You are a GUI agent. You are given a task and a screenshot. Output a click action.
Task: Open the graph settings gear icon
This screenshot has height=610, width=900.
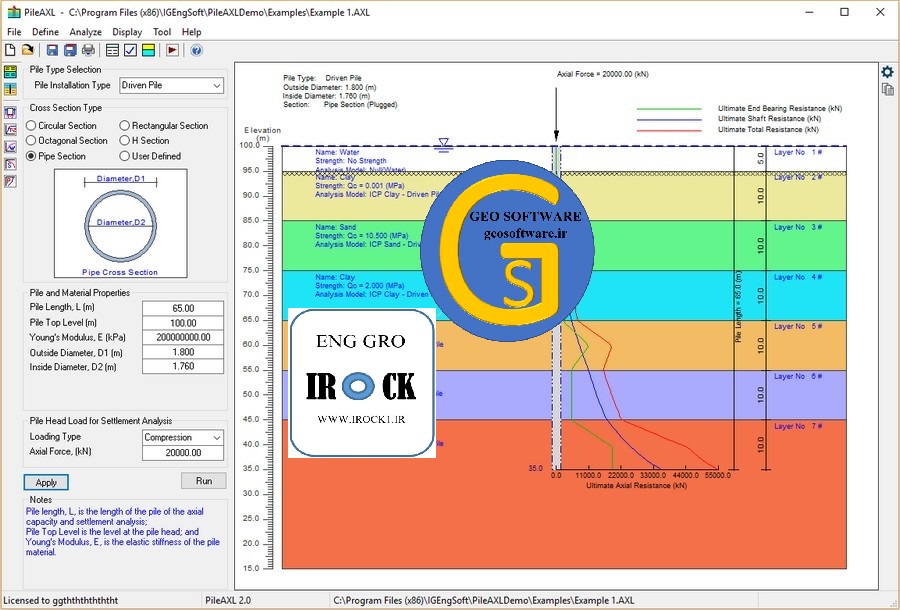tap(887, 71)
